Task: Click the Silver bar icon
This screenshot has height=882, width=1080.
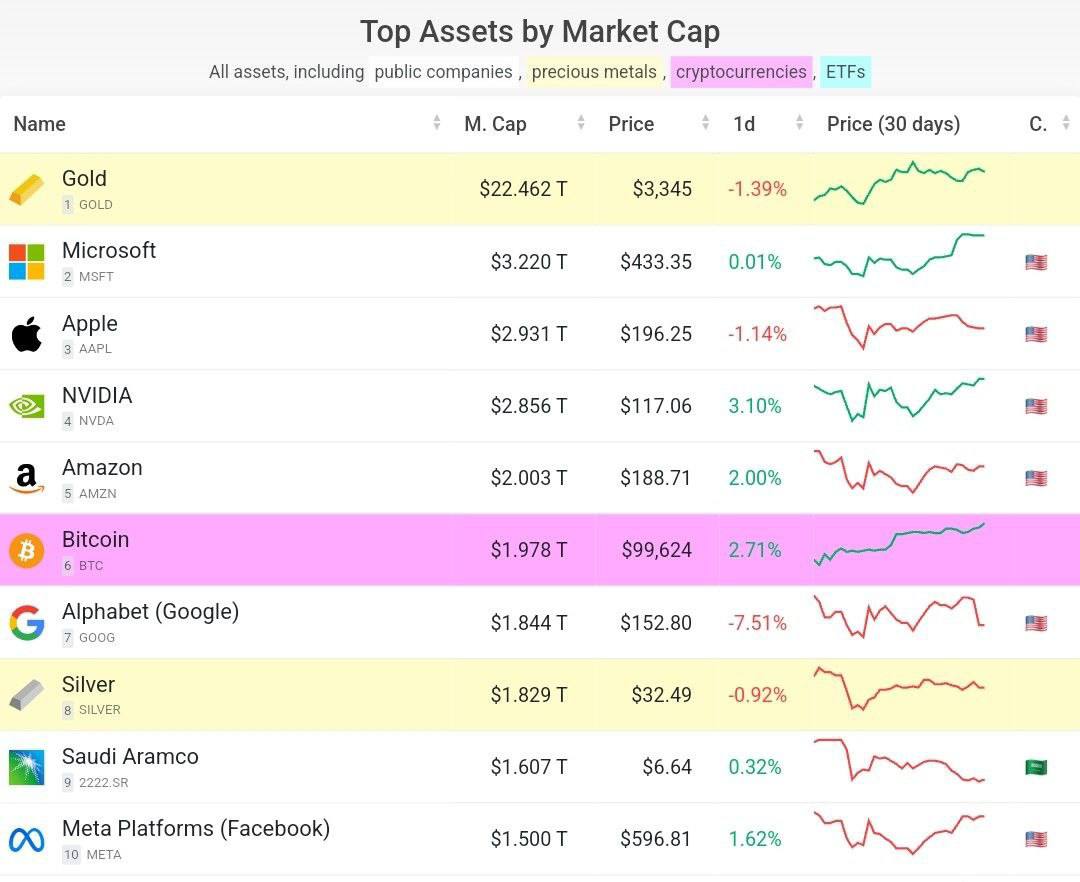Action: [x=26, y=695]
